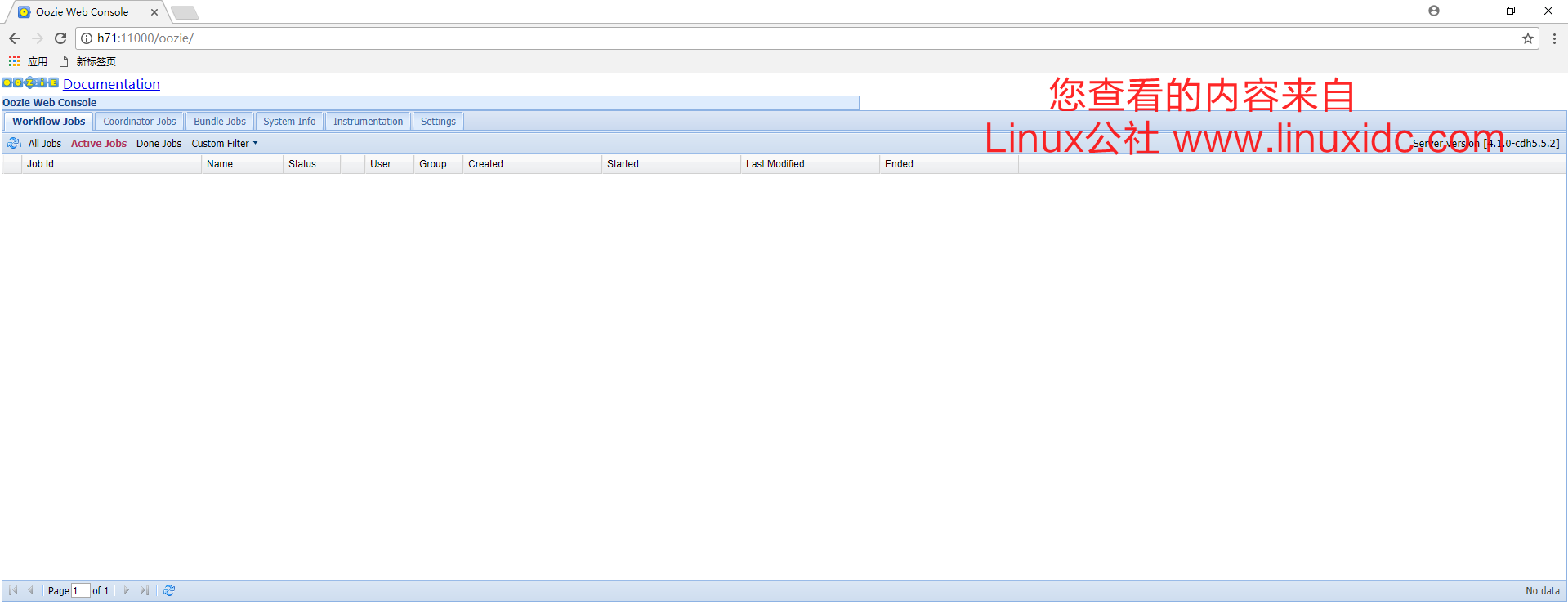
Task: Sort by the Name column header
Action: (242, 164)
